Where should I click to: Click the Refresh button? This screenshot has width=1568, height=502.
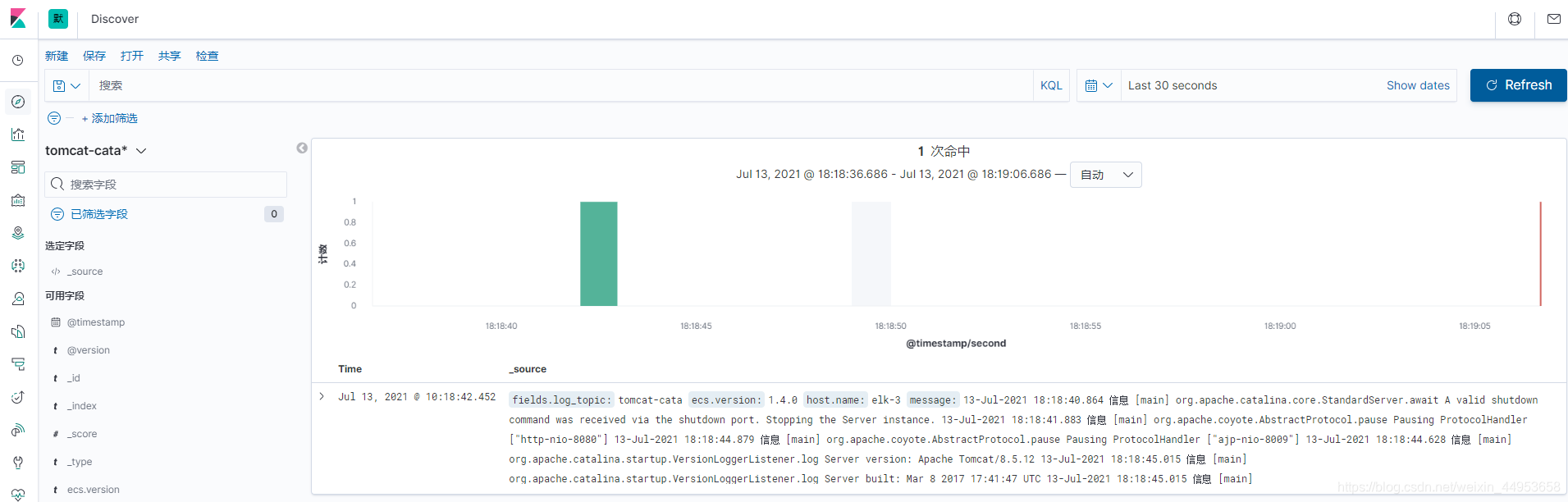click(x=1518, y=85)
